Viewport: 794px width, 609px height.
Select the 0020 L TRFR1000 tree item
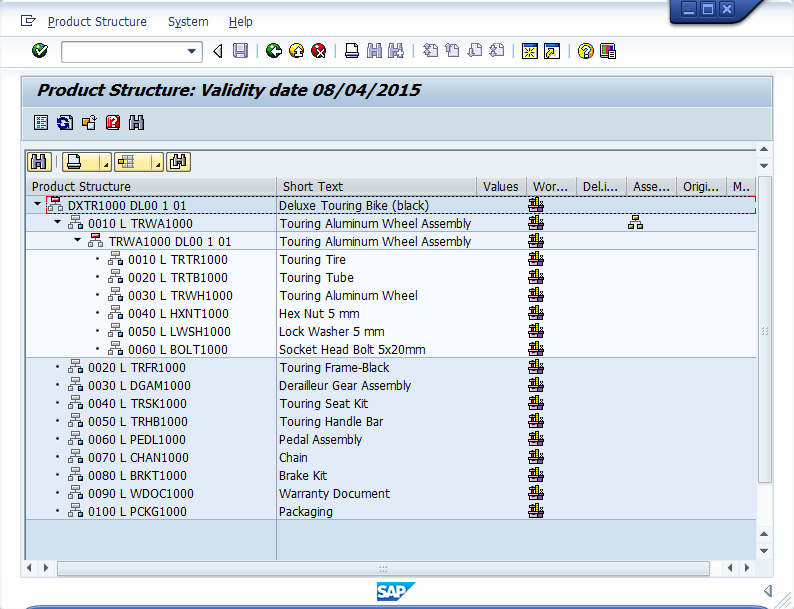coord(137,368)
